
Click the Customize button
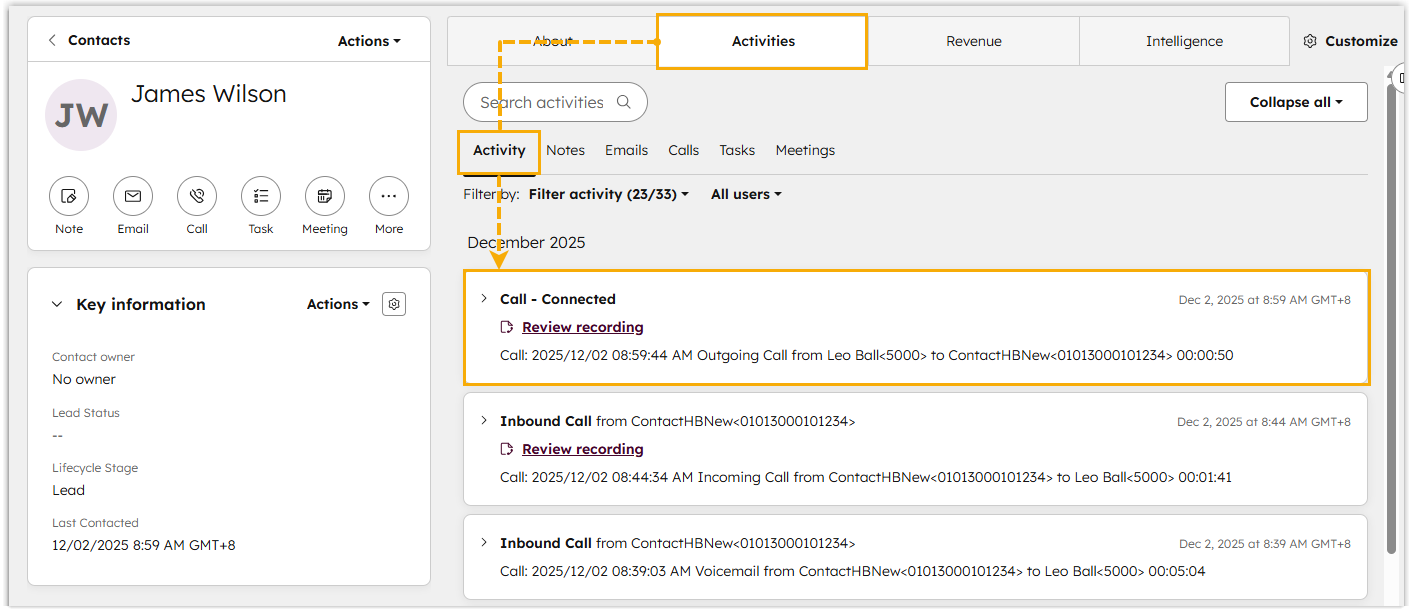click(x=1350, y=42)
